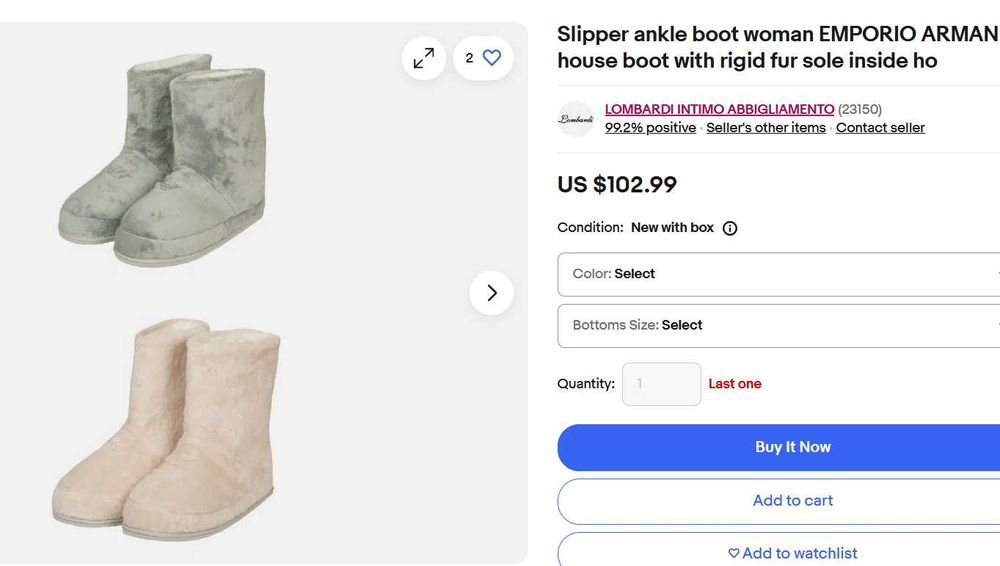The width and height of the screenshot is (1000, 566).
Task: Click the Lombardi seller logo
Action: tap(576, 119)
